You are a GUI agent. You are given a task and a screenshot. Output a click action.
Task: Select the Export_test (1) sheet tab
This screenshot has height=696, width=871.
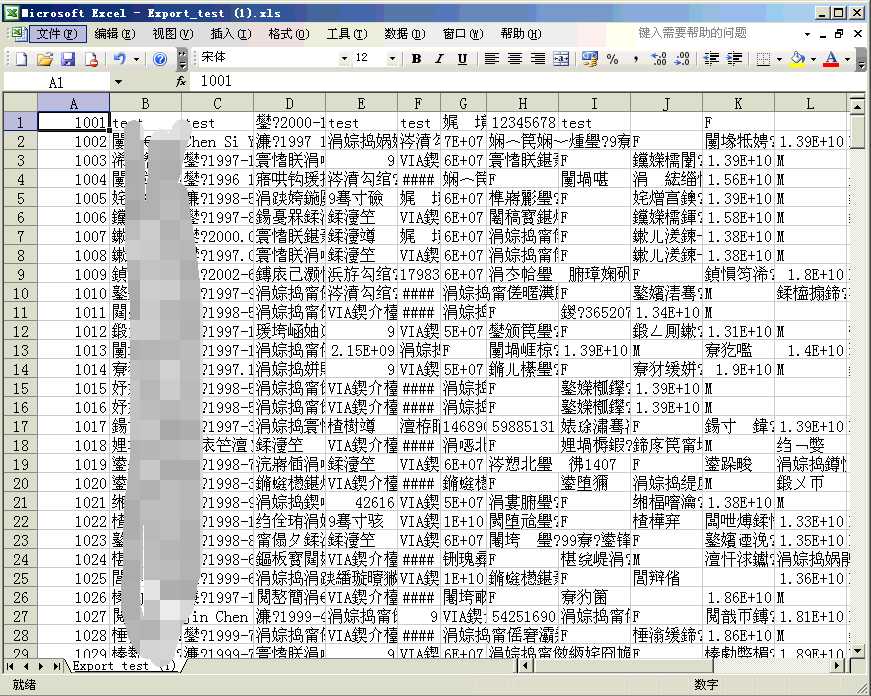point(124,665)
